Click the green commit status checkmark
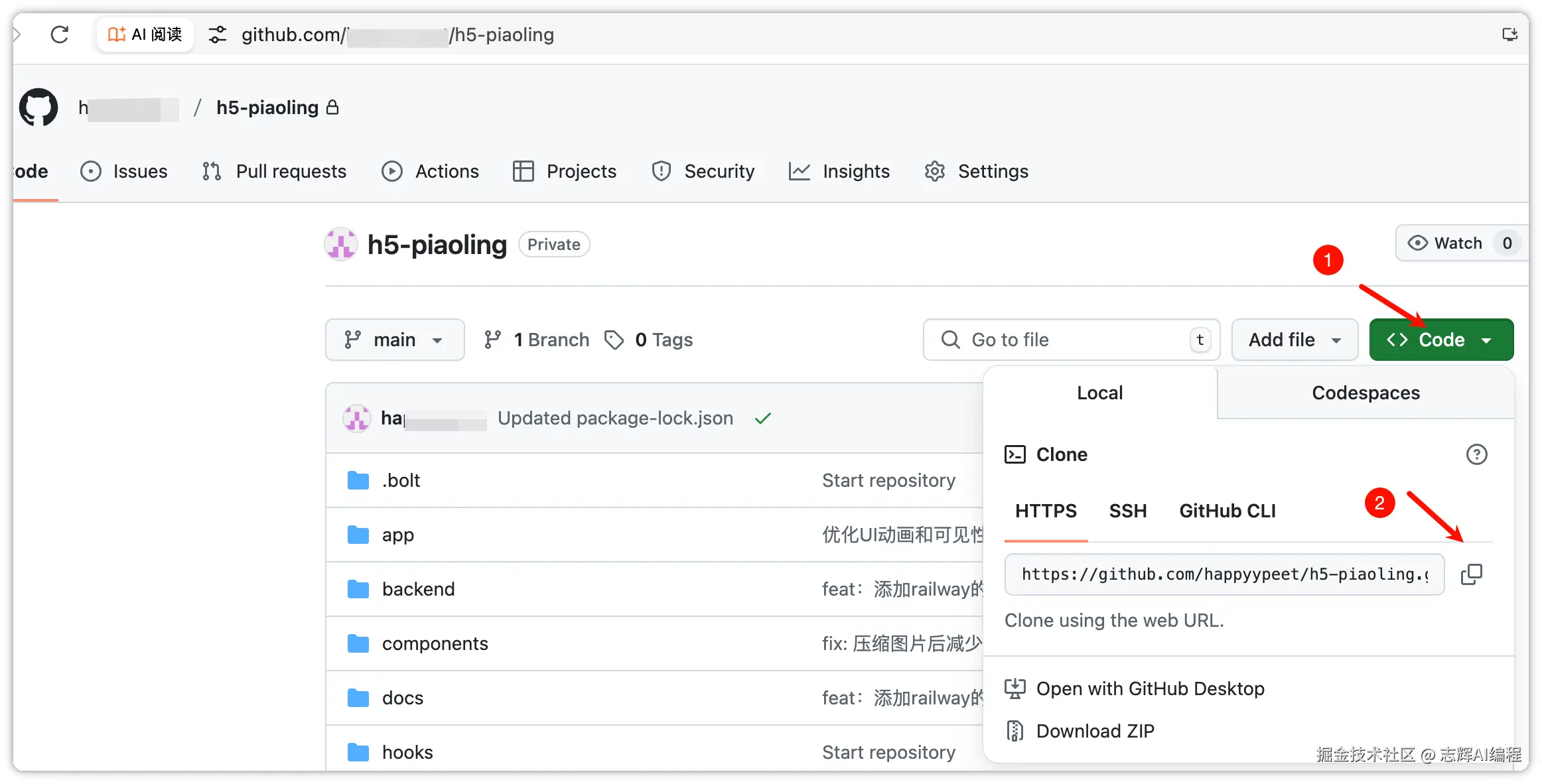Image resolution: width=1542 pixels, height=784 pixels. 763,419
